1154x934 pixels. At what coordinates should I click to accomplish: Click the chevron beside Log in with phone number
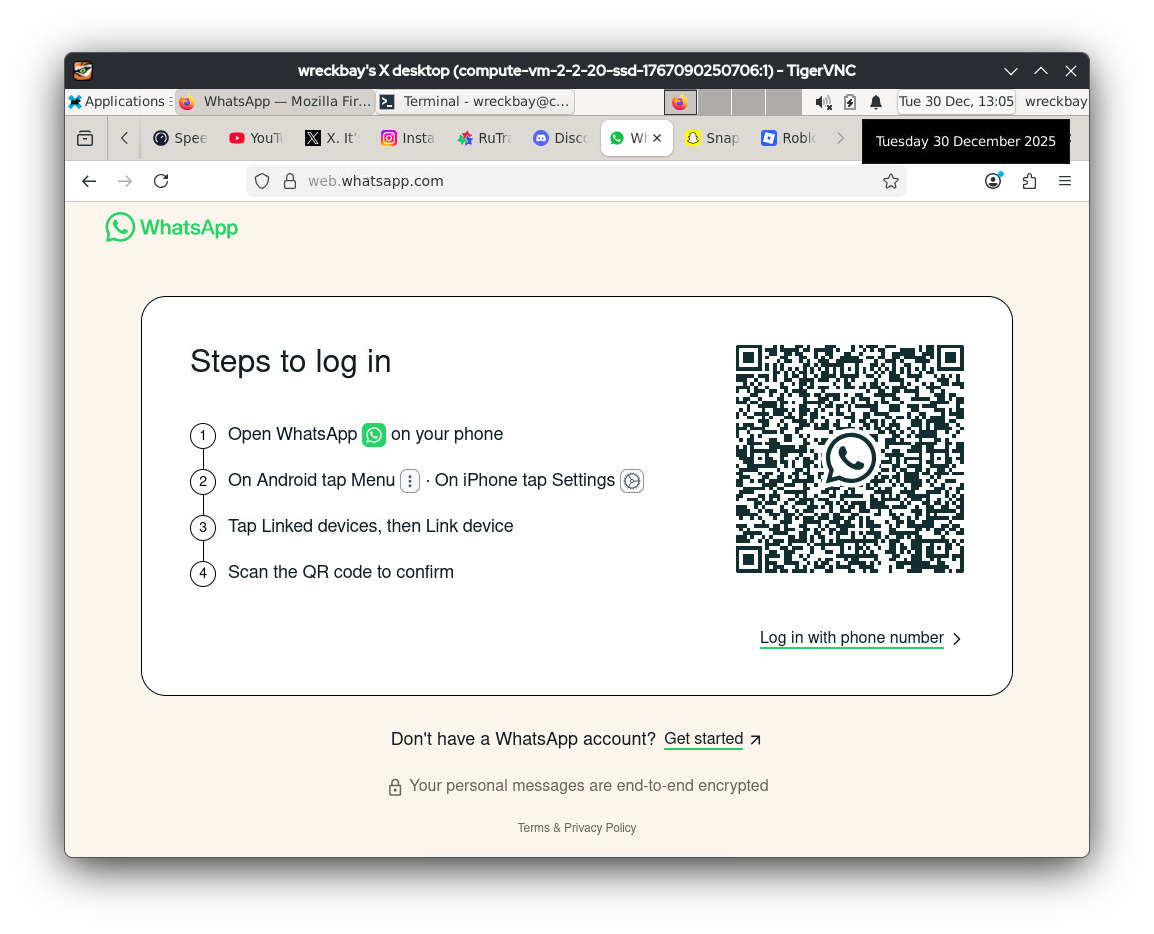click(957, 639)
